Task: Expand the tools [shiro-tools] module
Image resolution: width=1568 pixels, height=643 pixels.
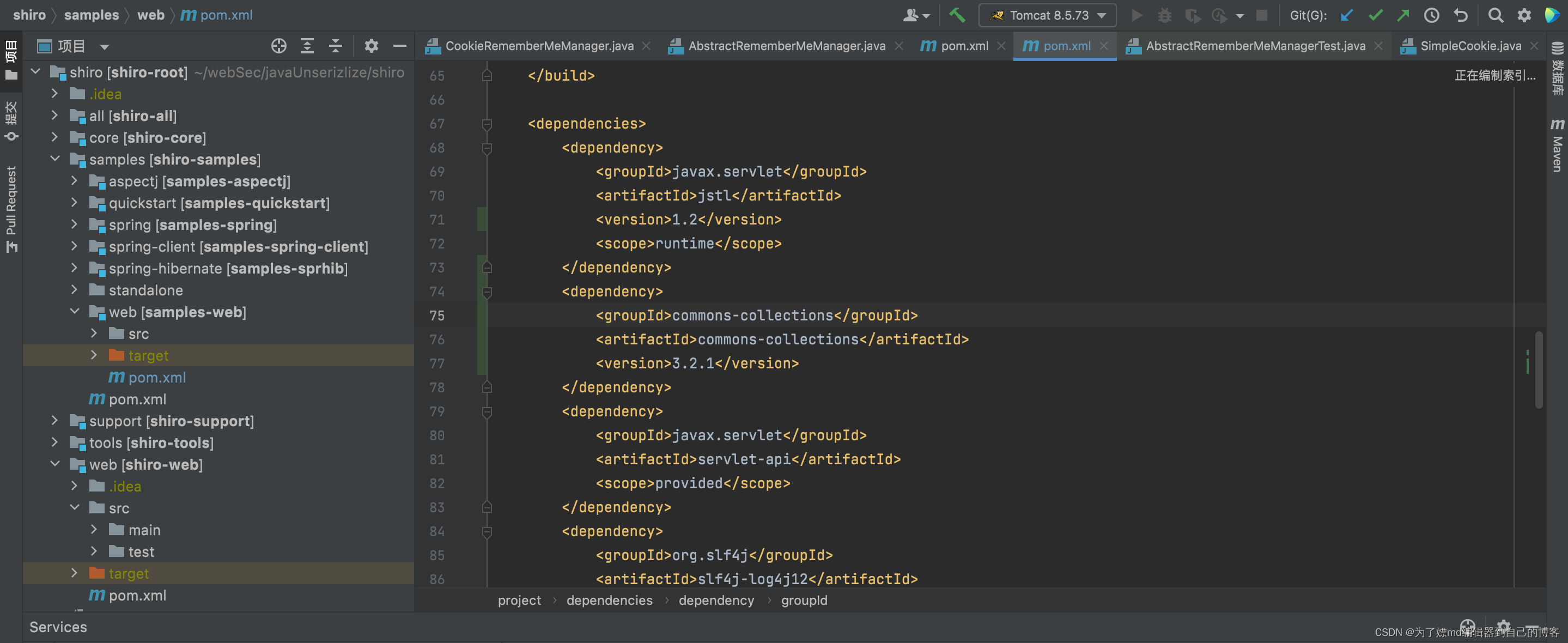Action: pos(55,442)
